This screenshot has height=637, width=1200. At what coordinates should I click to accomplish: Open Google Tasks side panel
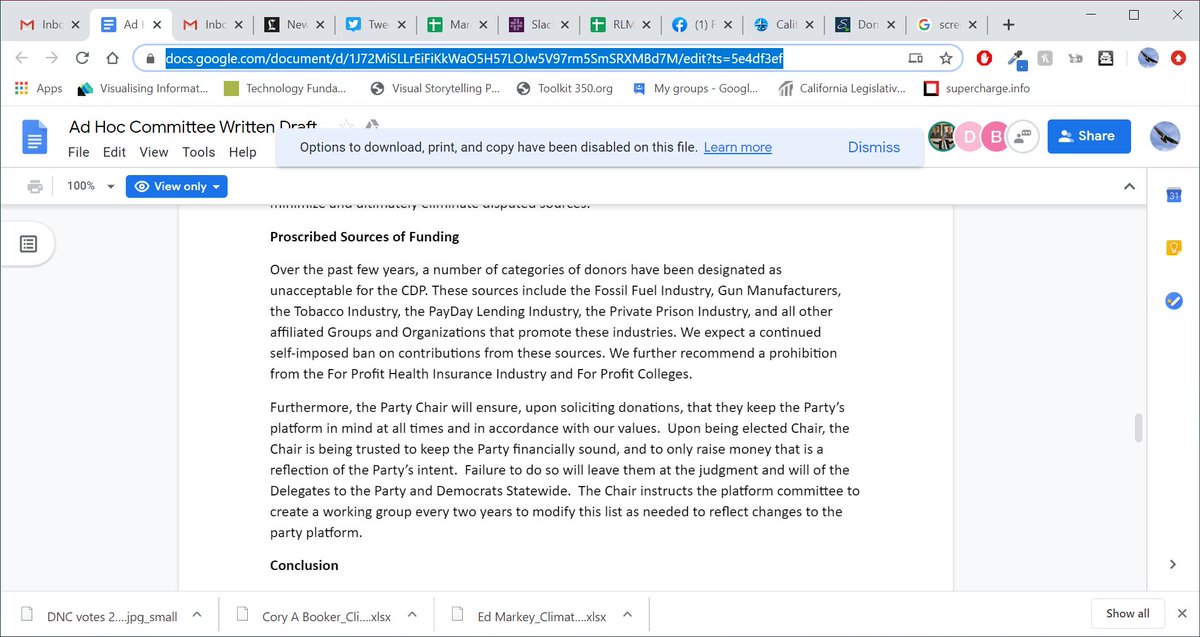(x=1174, y=300)
